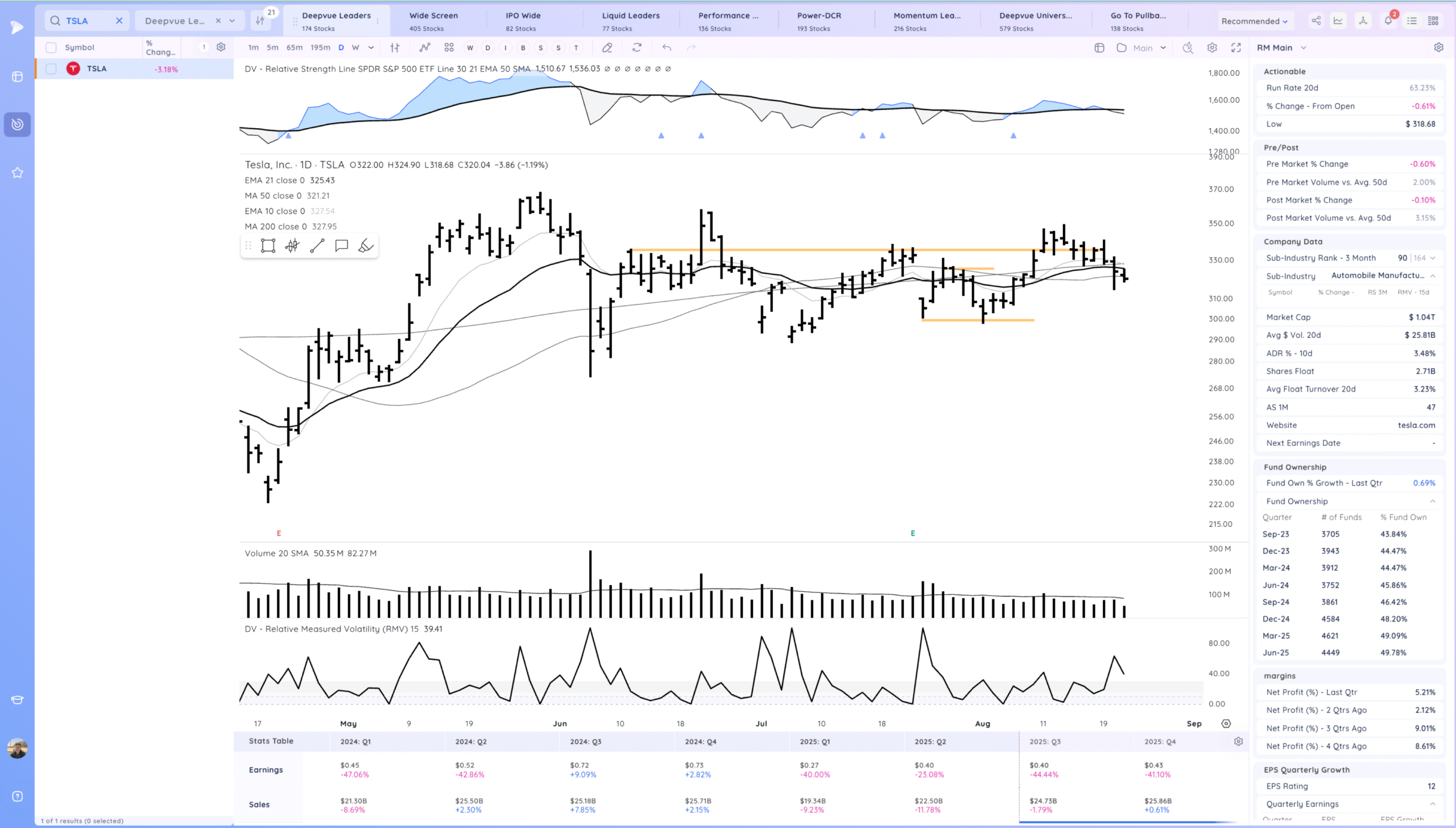Switch to the Liquid Leaders tab
1456x828 pixels.
coord(631,21)
